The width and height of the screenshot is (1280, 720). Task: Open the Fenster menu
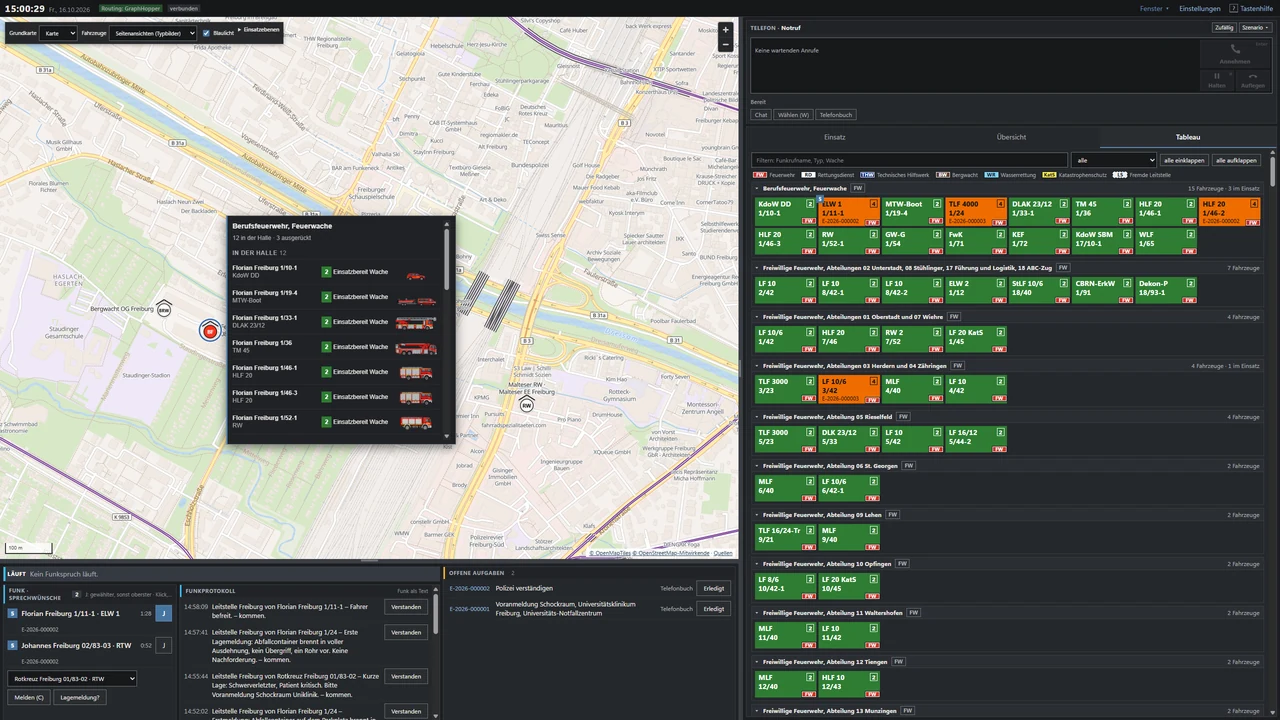click(x=1154, y=8)
